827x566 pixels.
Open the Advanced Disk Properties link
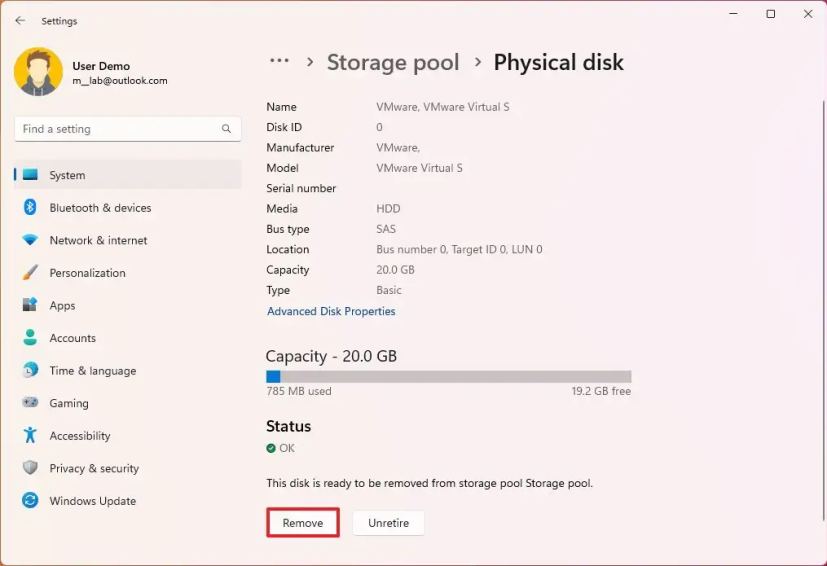tap(331, 311)
